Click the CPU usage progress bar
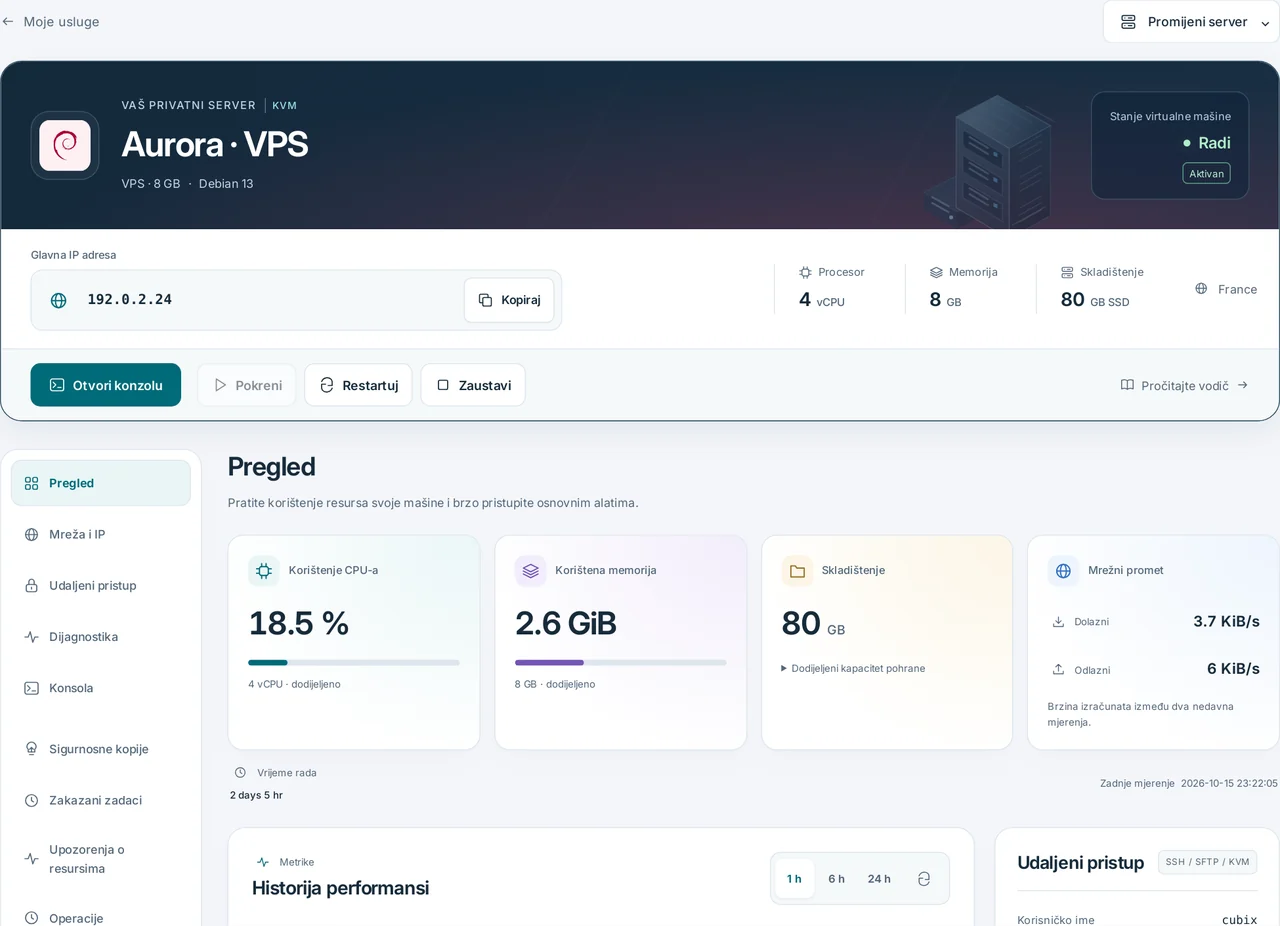The height and width of the screenshot is (926, 1280). (354, 662)
